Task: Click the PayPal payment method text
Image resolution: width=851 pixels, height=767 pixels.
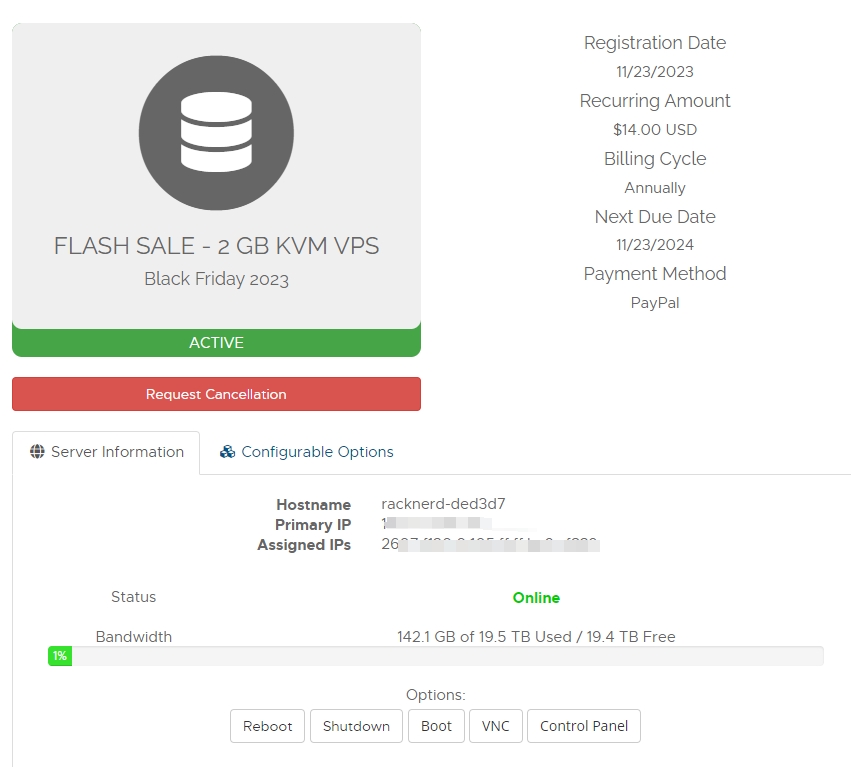Action: [x=655, y=303]
